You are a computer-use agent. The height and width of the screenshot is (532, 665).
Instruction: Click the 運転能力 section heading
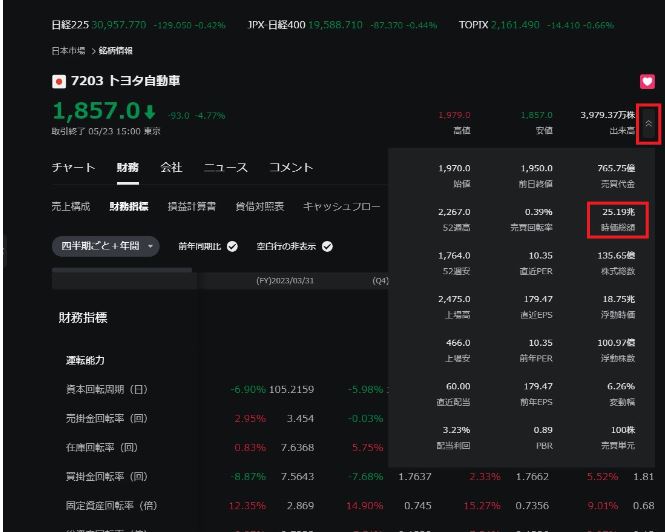(x=85, y=361)
